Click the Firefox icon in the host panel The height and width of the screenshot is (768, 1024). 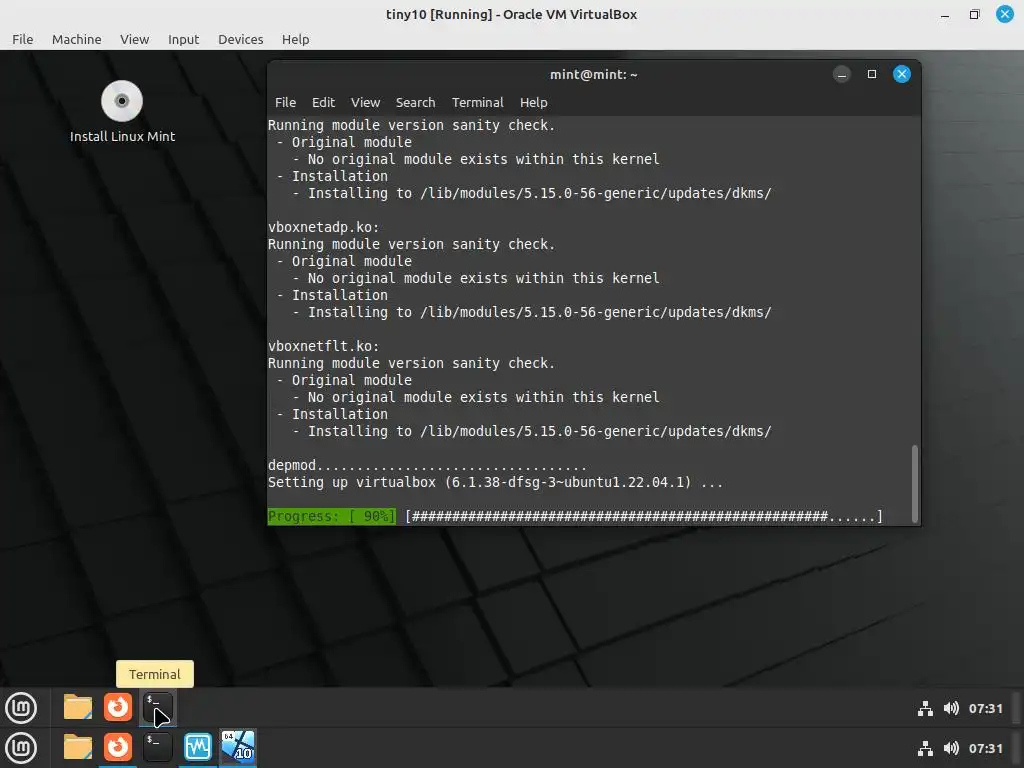[118, 748]
